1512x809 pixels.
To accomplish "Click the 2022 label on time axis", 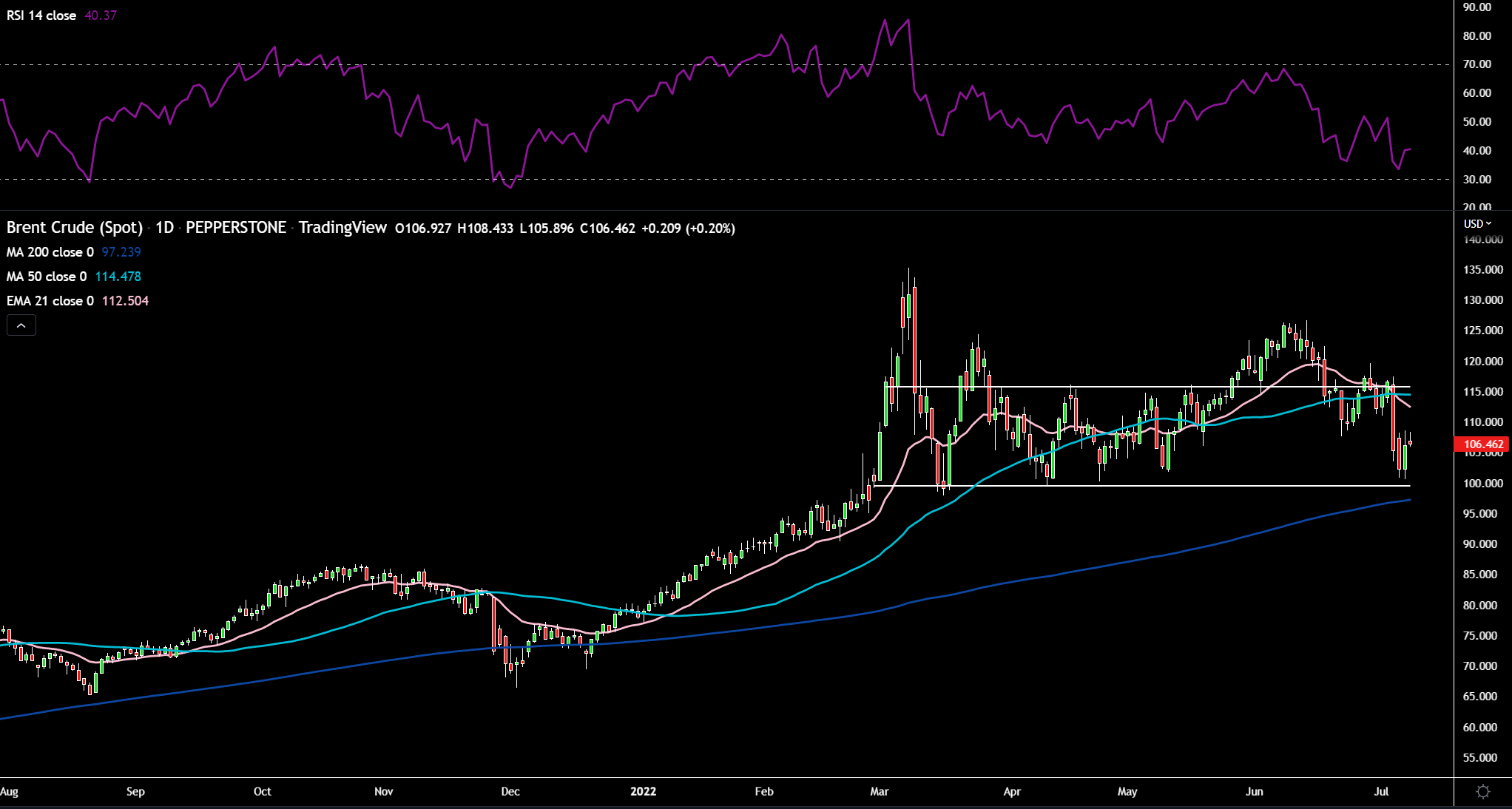I will 643,791.
